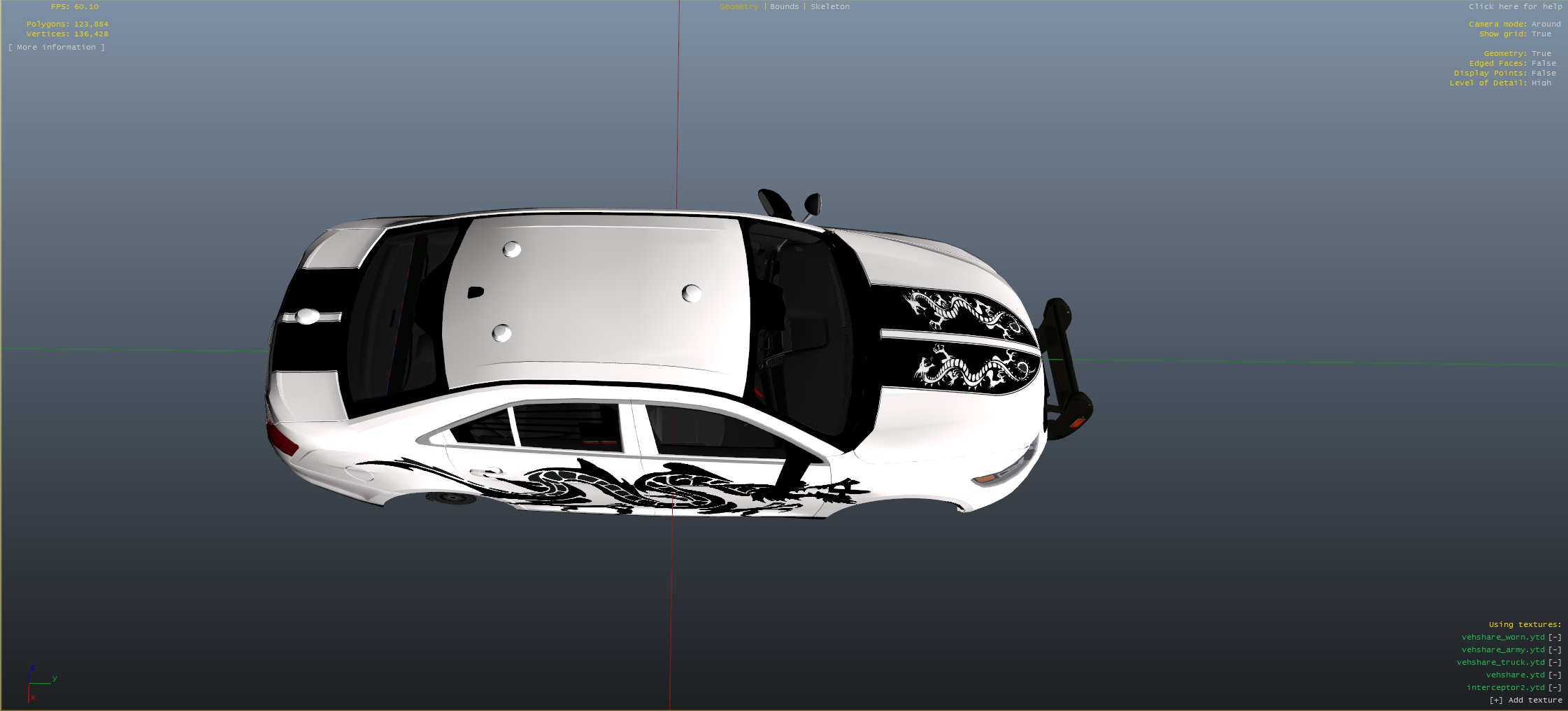The width and height of the screenshot is (1568, 711).
Task: Open the Click here for help link
Action: pyautogui.click(x=1515, y=7)
